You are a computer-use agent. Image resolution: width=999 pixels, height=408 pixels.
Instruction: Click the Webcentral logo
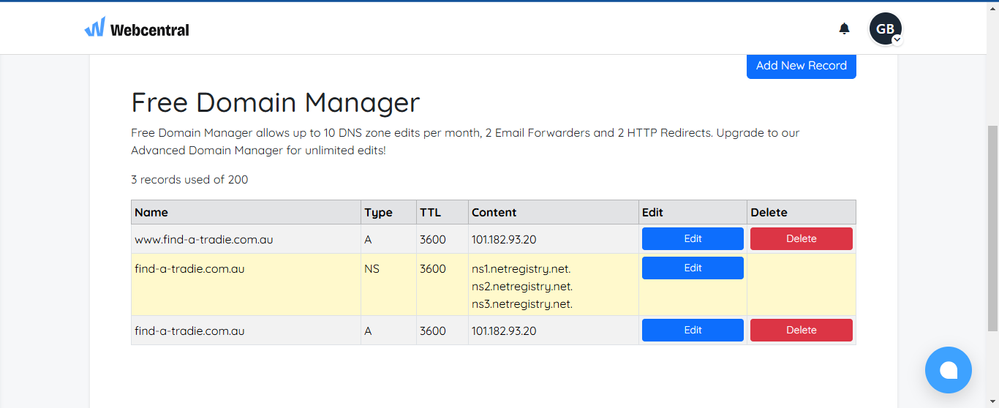pos(136,29)
